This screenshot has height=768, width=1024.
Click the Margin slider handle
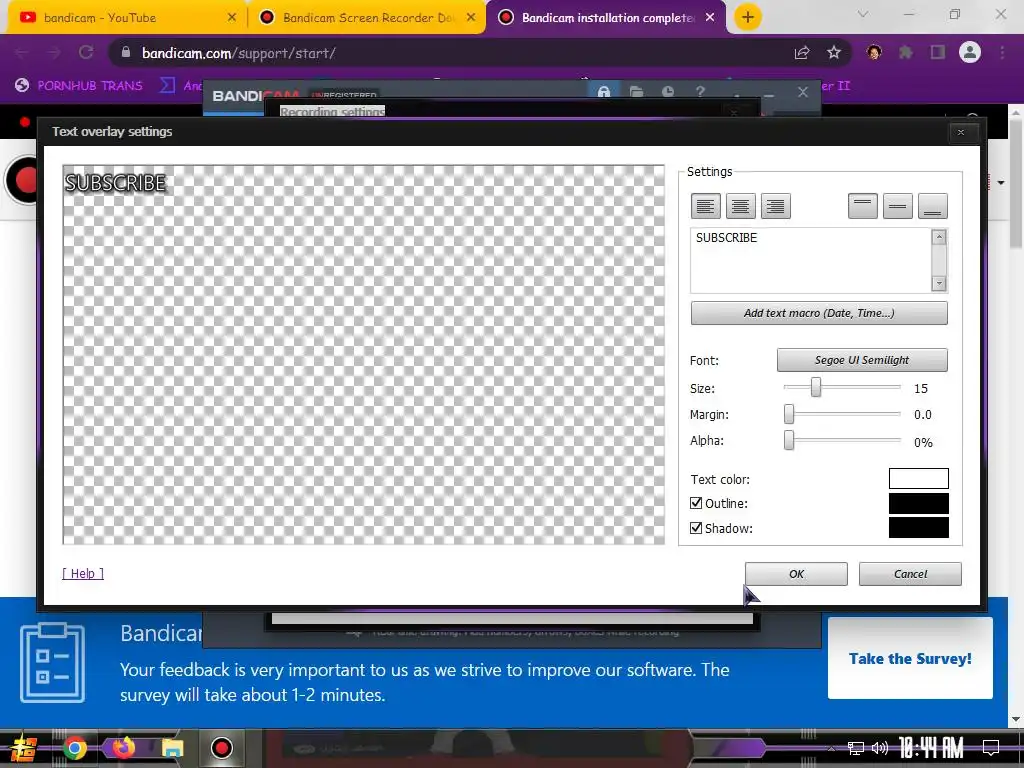(789, 413)
